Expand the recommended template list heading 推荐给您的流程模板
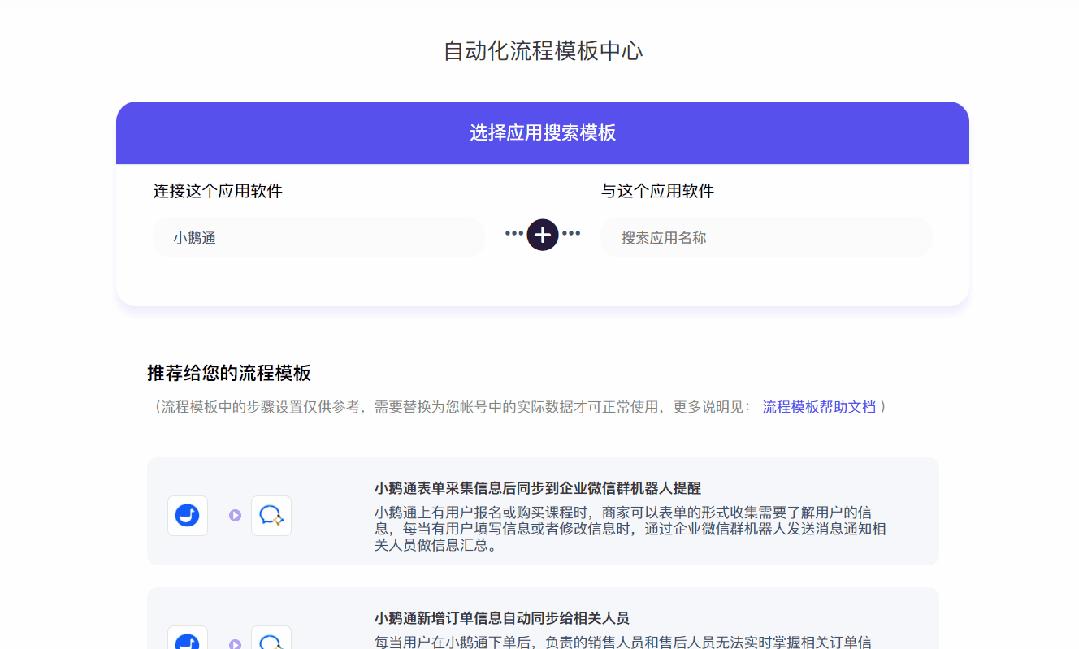 [228, 372]
